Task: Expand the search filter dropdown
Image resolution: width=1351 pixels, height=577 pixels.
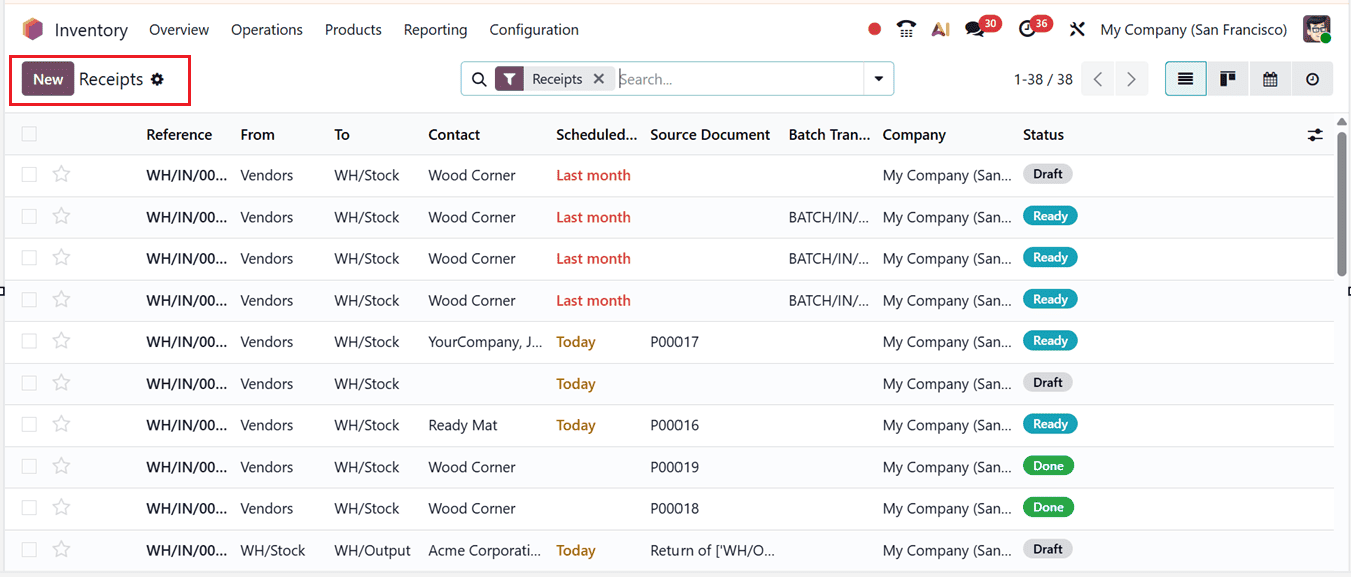Action: (x=879, y=78)
